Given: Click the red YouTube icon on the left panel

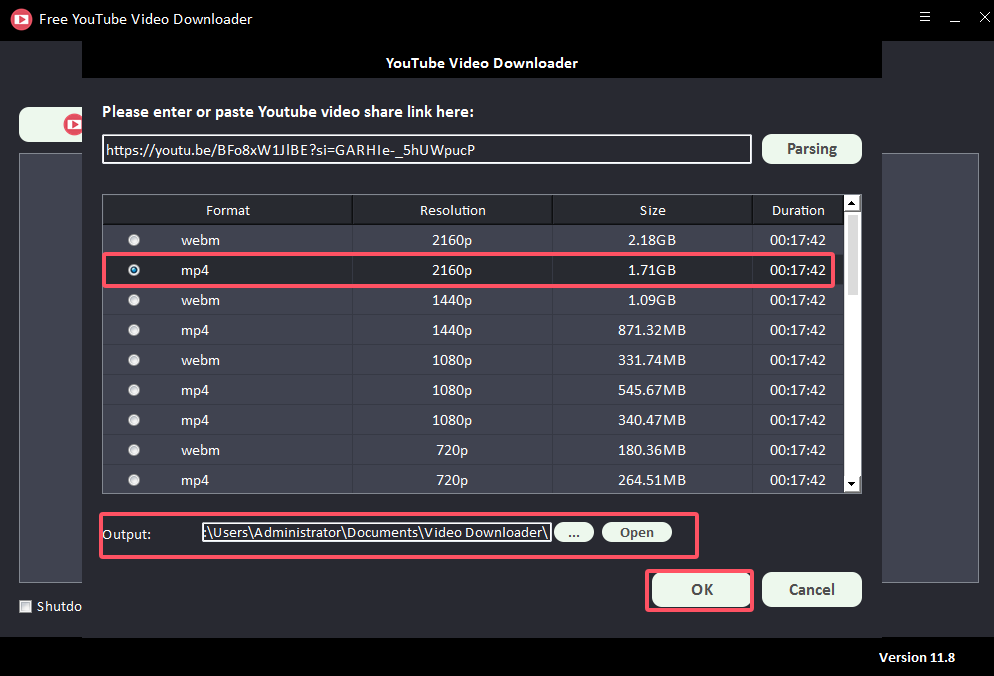Looking at the screenshot, I should coord(71,124).
